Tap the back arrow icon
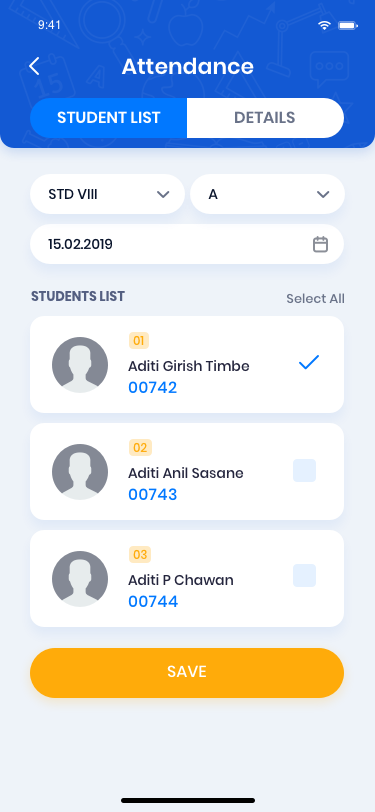This screenshot has height=812, width=375. (34, 66)
